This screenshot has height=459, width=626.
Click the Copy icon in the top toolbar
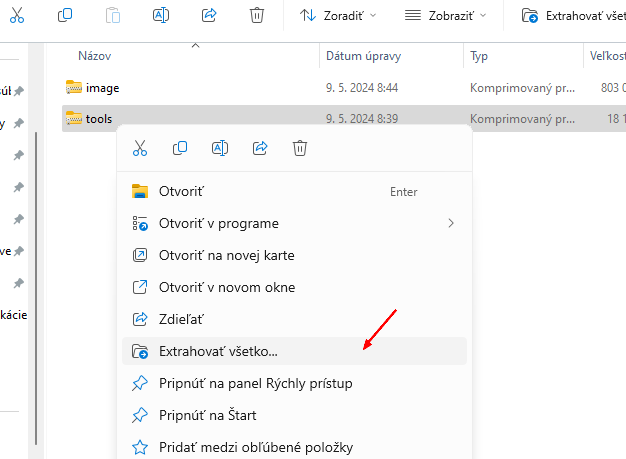pos(65,16)
